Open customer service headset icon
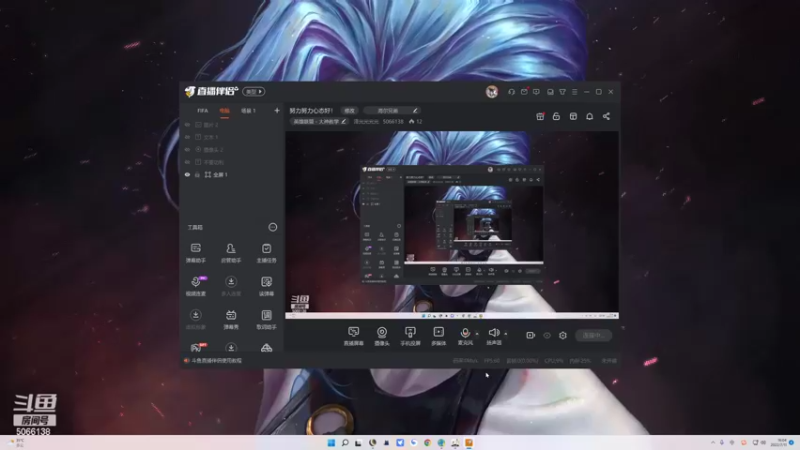This screenshot has width=800, height=450. tap(511, 92)
